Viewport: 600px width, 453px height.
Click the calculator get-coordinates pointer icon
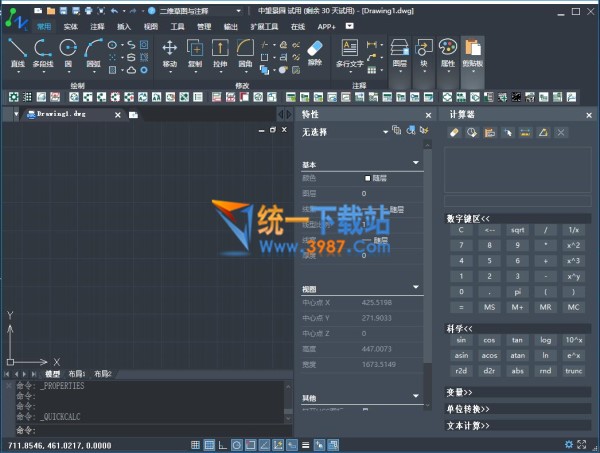507,133
